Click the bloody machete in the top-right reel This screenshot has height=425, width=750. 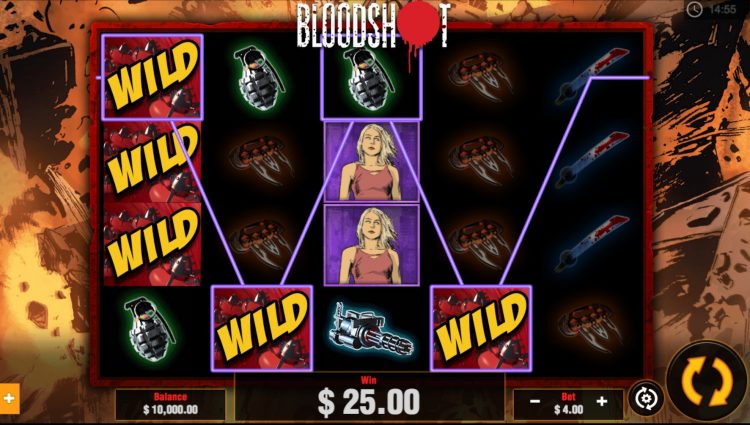[592, 76]
